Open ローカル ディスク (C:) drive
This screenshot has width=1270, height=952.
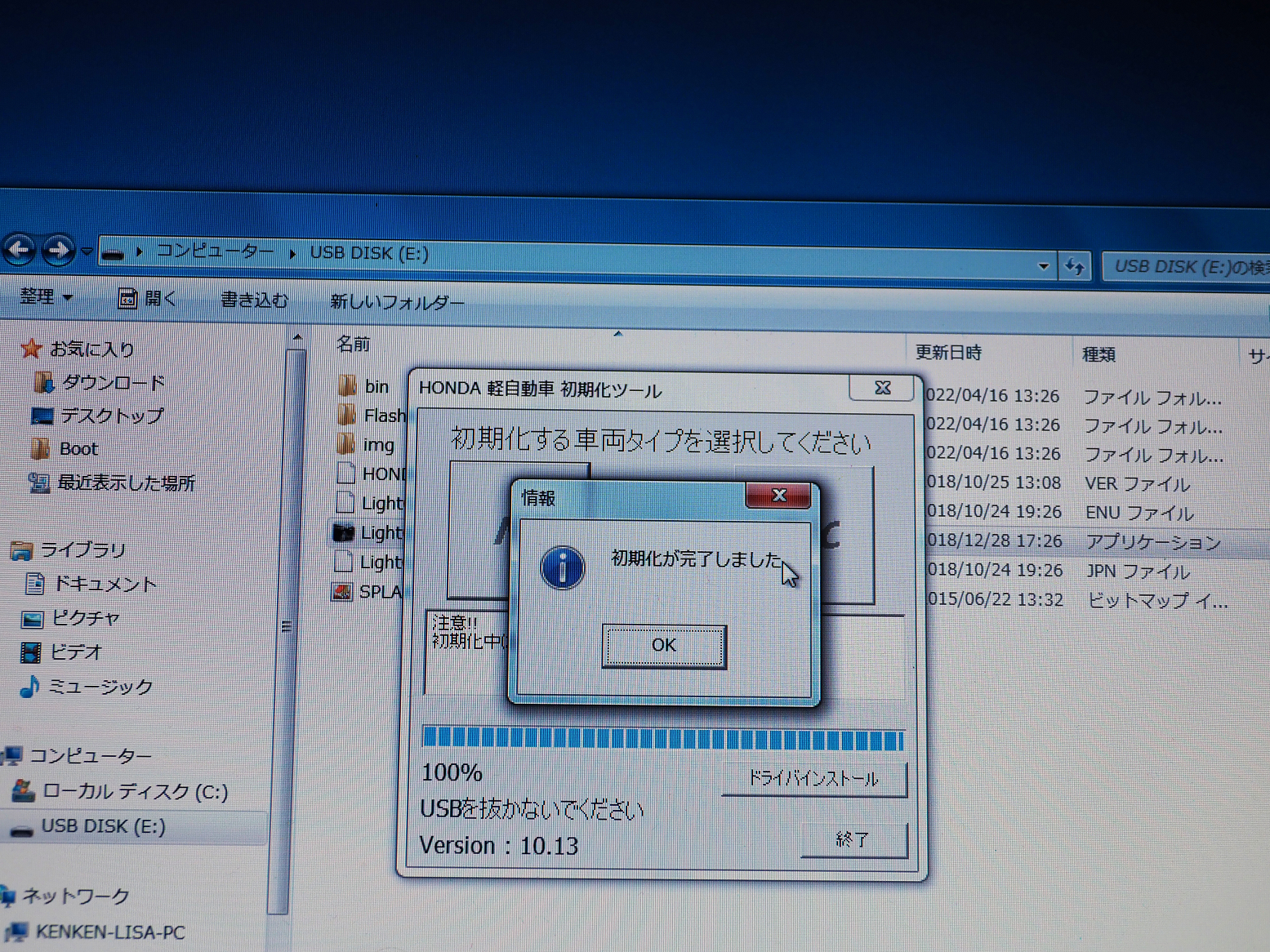[x=135, y=791]
